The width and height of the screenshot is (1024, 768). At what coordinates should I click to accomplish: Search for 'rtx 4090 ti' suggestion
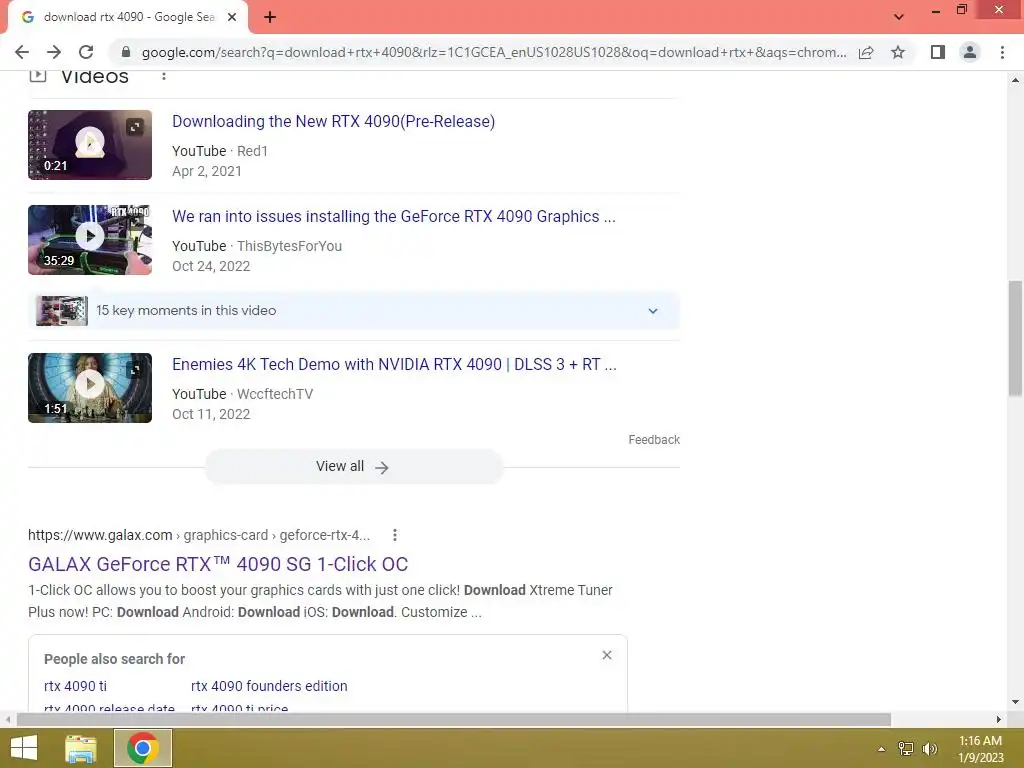pyautogui.click(x=75, y=686)
